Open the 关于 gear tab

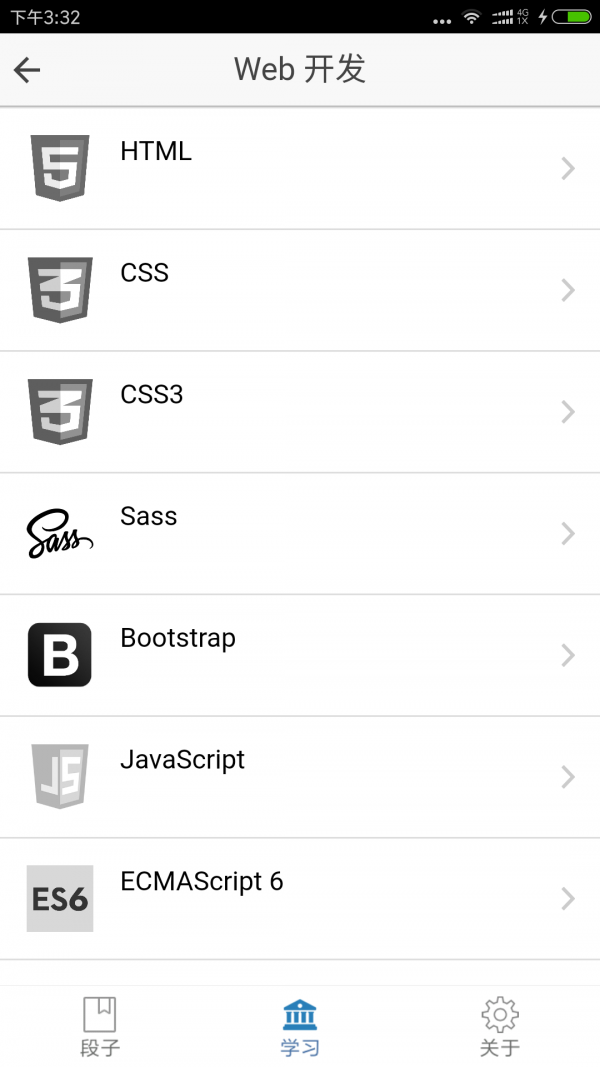click(x=500, y=1025)
